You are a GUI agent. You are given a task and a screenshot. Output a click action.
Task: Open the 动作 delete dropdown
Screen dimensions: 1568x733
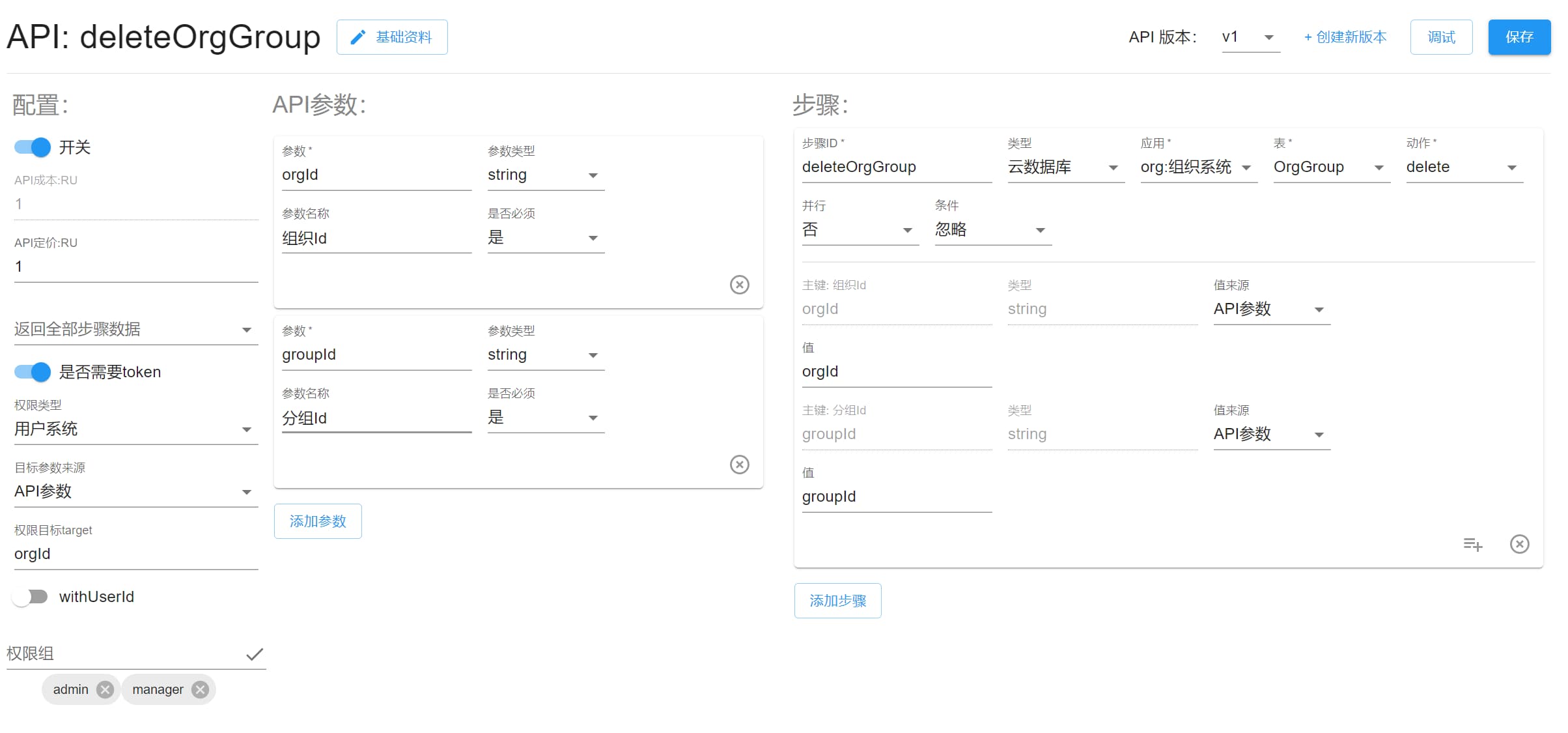pyautogui.click(x=1464, y=167)
